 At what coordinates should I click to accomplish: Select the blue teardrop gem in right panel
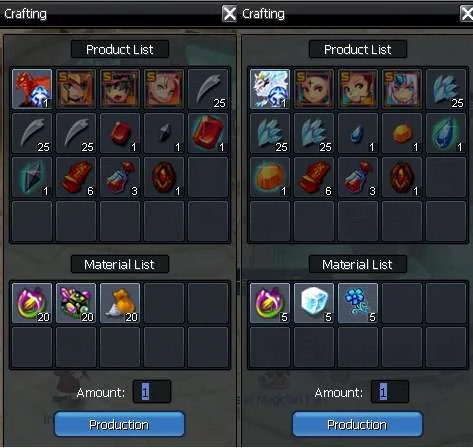358,133
